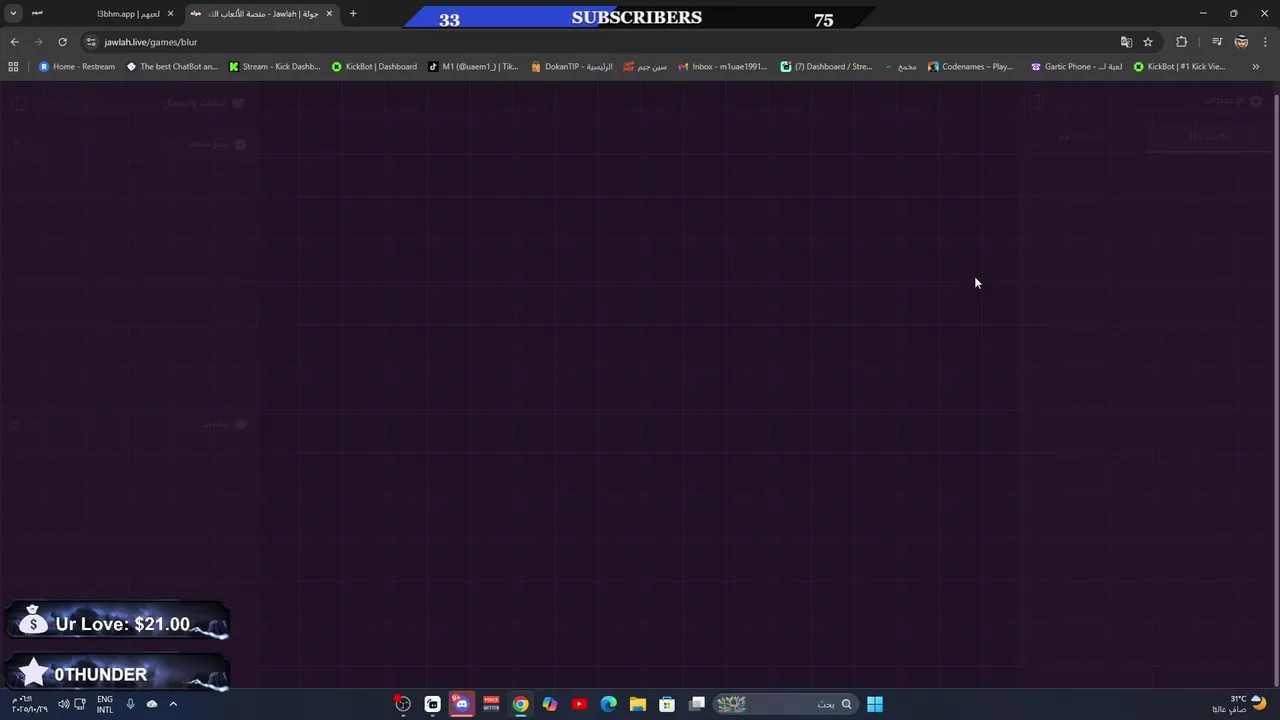Viewport: 1280px width, 720px height.
Task: Open Google Chrome from the taskbar
Action: [520, 704]
